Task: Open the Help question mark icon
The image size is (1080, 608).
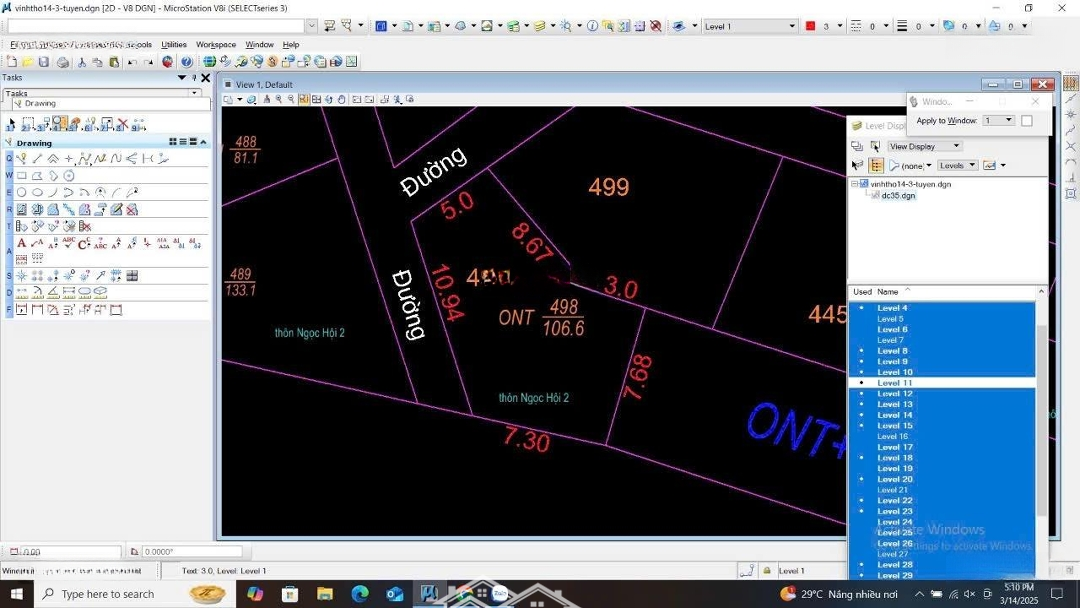Action: 186,62
